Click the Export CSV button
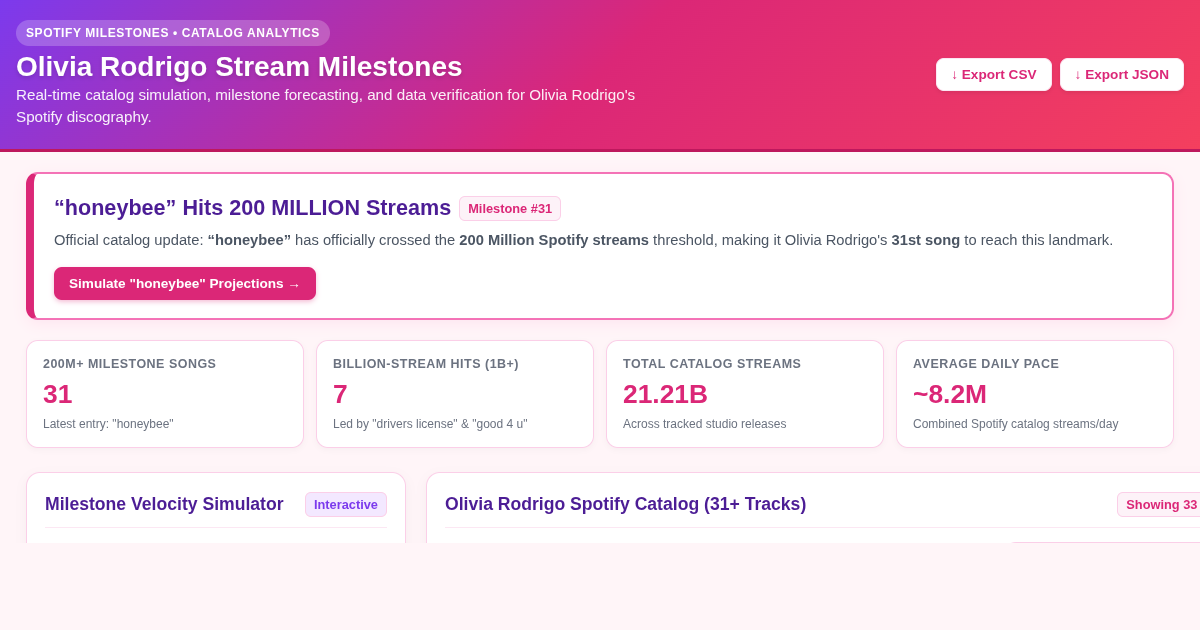Viewport: 1200px width, 630px height. coord(994,74)
